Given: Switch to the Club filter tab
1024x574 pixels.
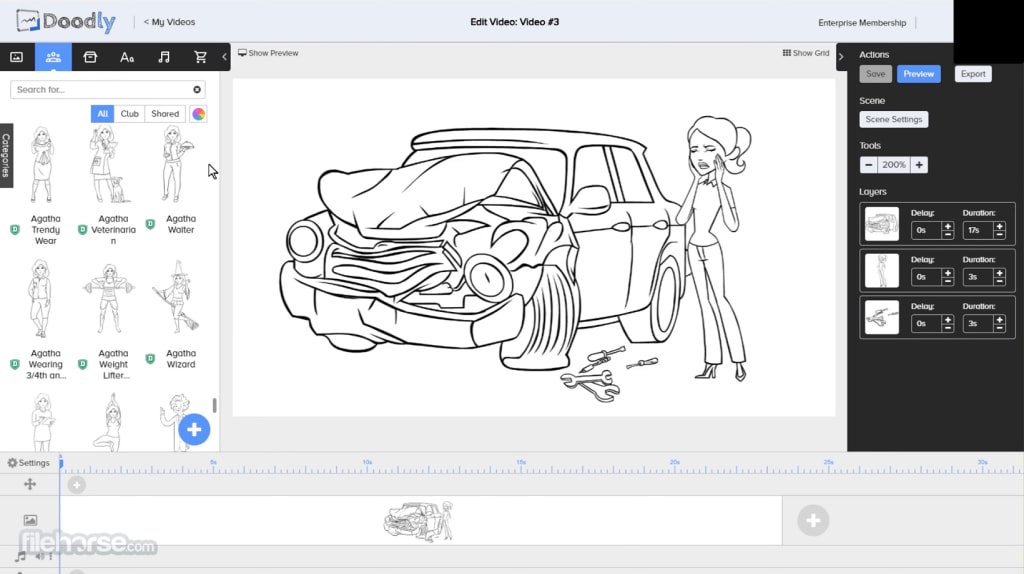Looking at the screenshot, I should tap(130, 114).
